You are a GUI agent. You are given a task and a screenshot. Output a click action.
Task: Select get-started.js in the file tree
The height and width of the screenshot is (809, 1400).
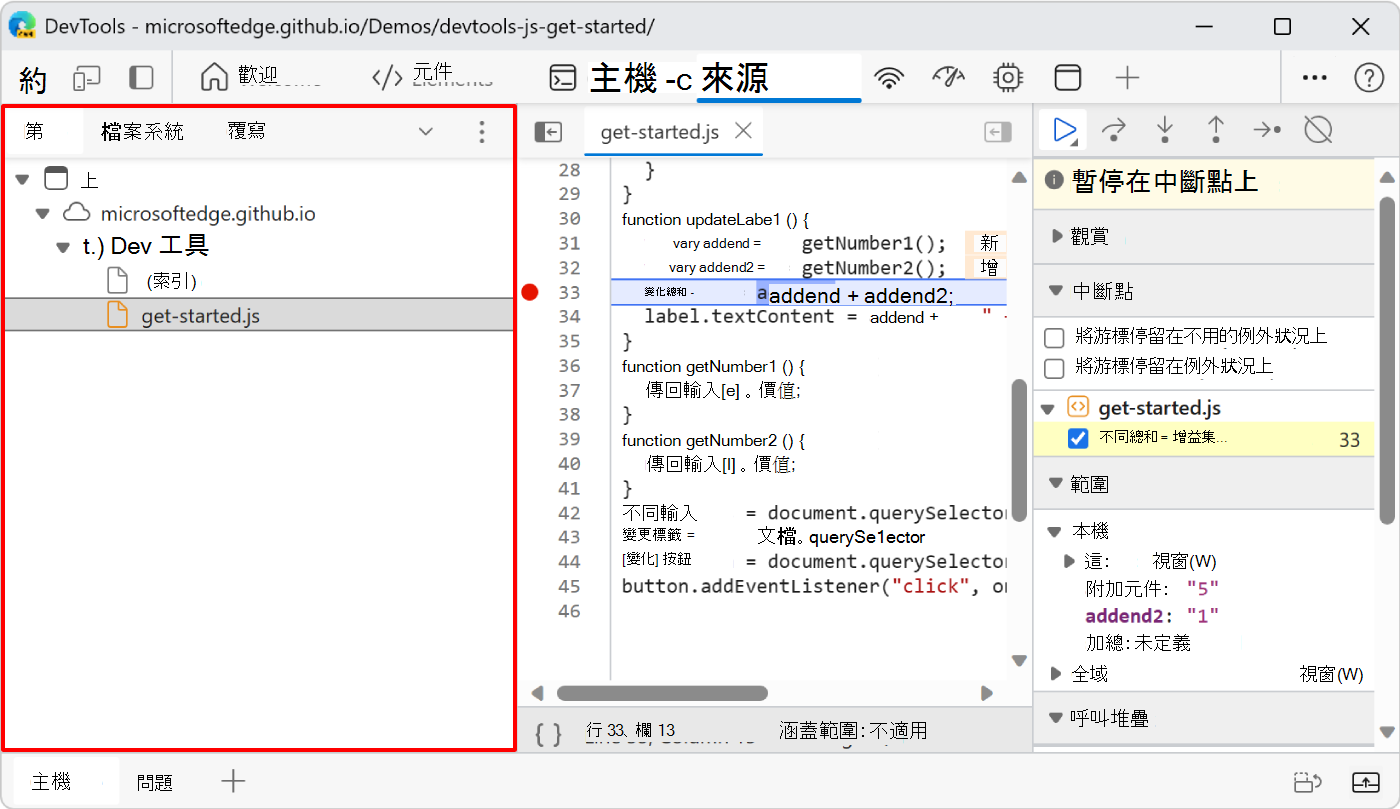click(x=200, y=316)
